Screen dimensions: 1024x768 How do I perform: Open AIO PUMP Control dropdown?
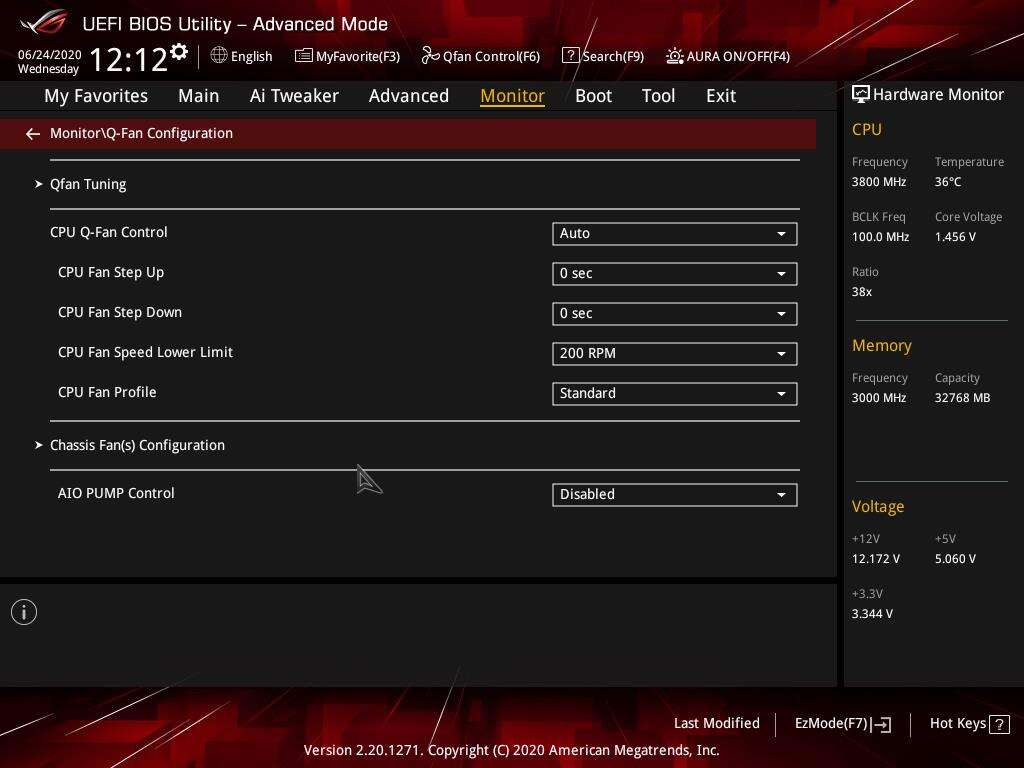tap(674, 494)
